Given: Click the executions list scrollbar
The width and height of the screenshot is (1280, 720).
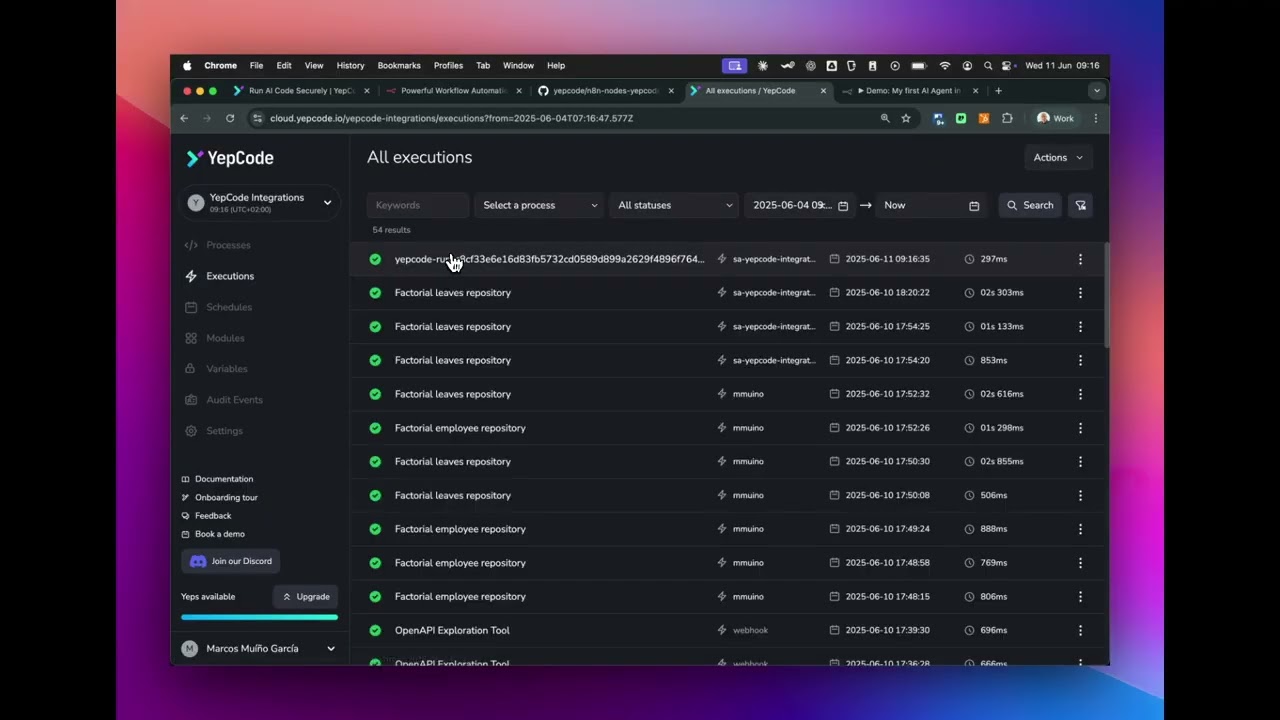Looking at the screenshot, I should pos(1106,295).
